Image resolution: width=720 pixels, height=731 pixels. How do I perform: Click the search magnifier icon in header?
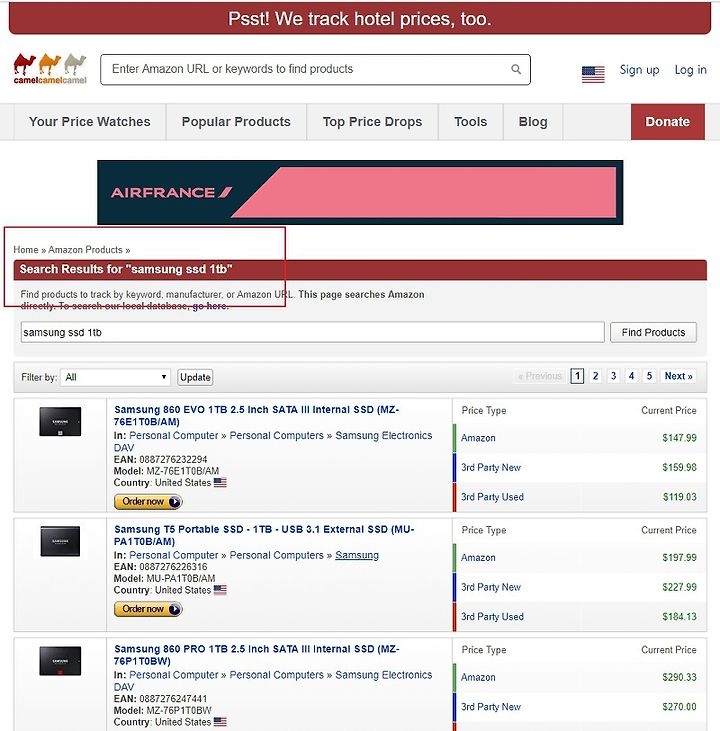[x=516, y=69]
